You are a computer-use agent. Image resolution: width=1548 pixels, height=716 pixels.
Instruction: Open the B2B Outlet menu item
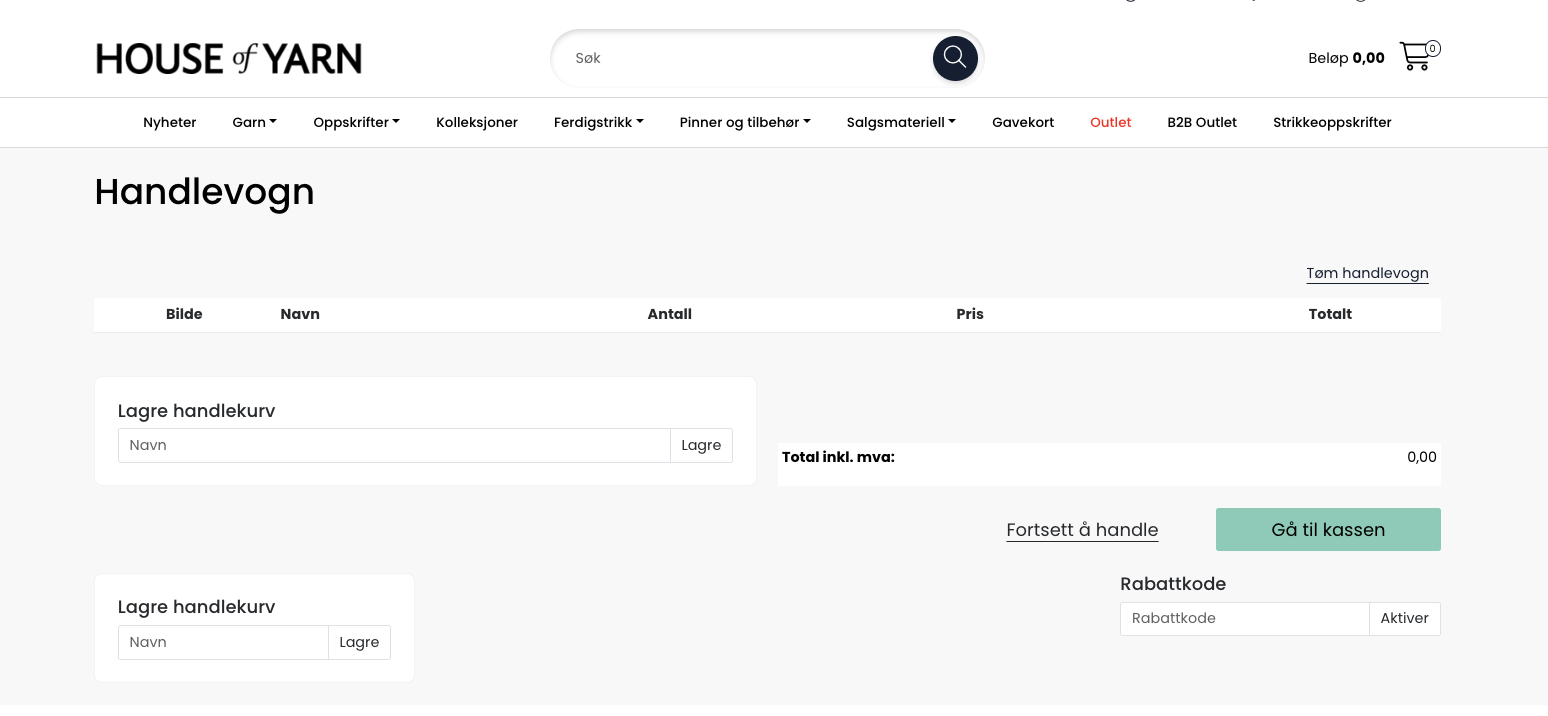click(1202, 122)
